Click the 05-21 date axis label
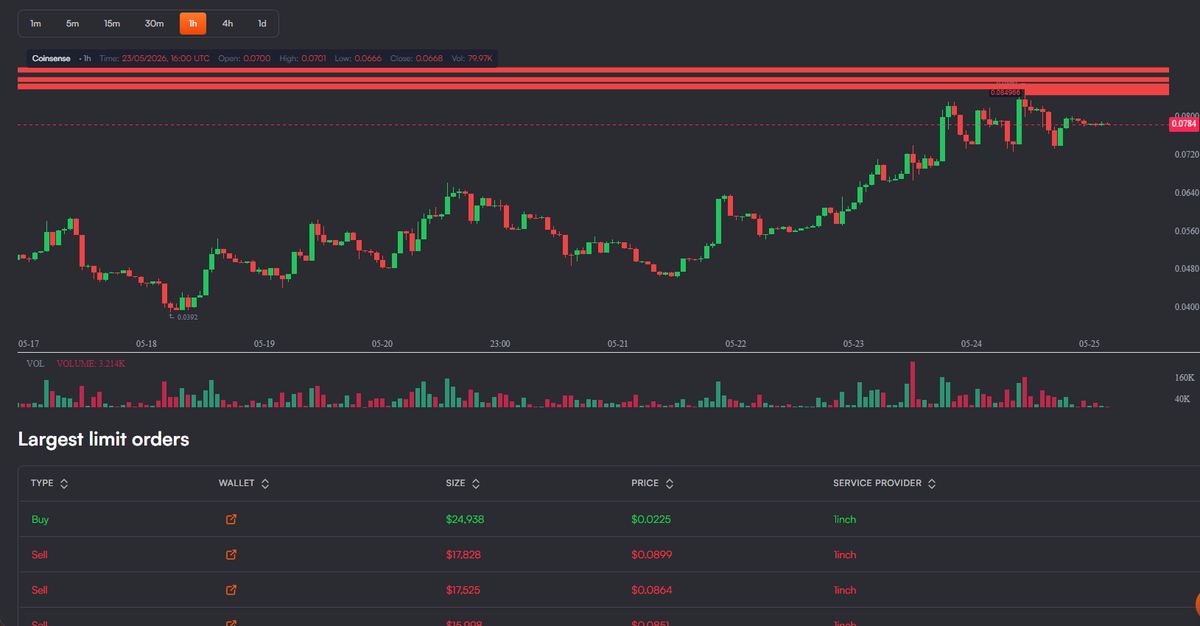 pyautogui.click(x=618, y=343)
